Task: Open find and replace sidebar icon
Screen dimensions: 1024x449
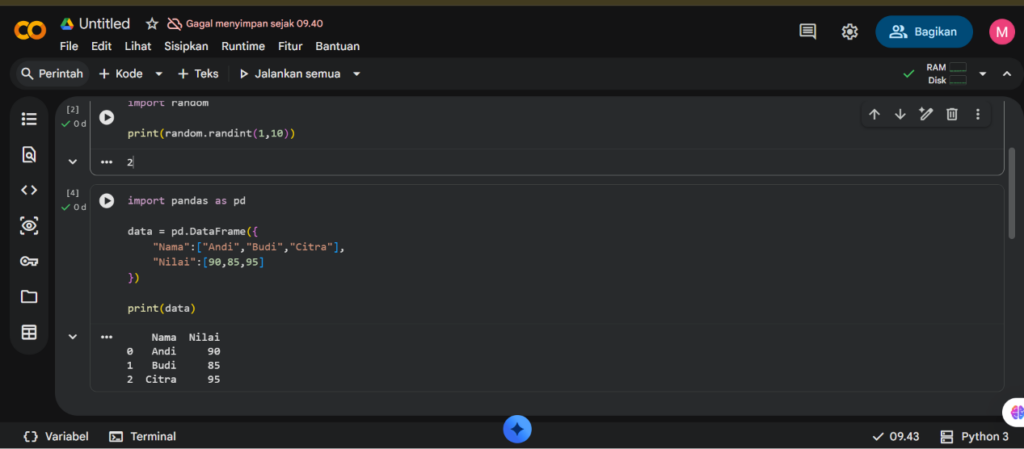Action: 29,155
